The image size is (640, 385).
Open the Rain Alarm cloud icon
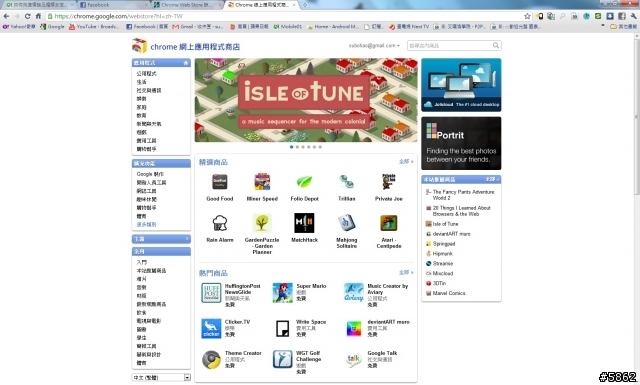[x=220, y=223]
